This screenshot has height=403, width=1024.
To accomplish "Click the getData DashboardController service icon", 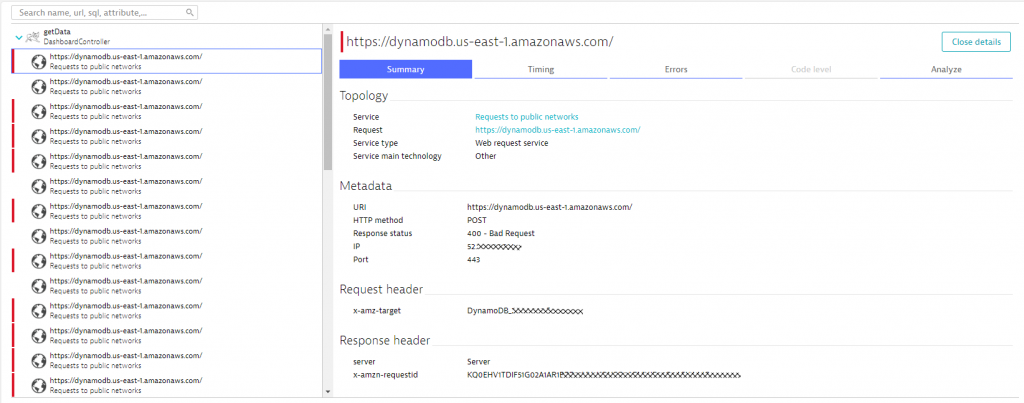I will pos(32,37).
